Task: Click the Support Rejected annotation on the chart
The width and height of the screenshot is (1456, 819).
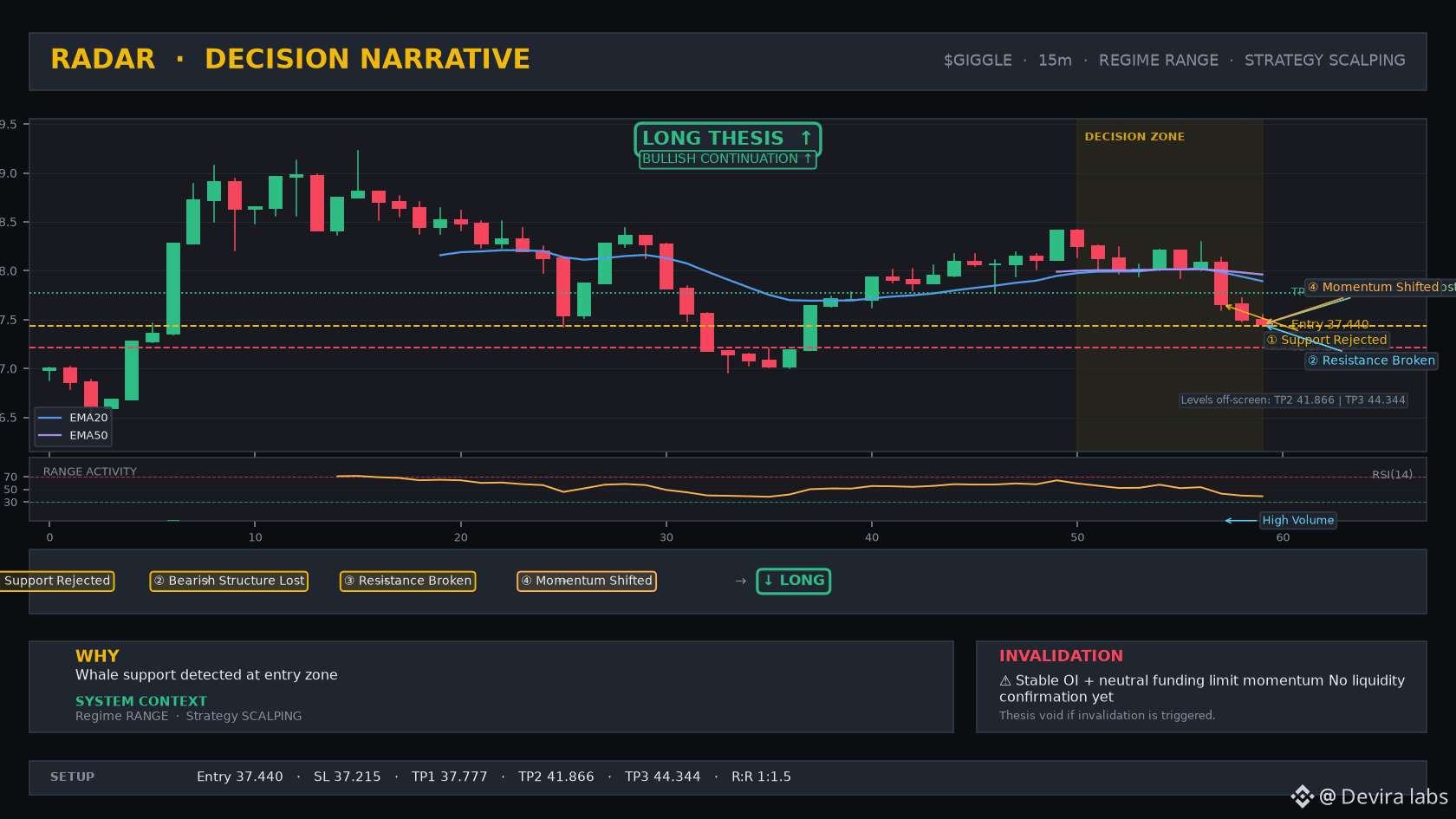Action: [1327, 340]
